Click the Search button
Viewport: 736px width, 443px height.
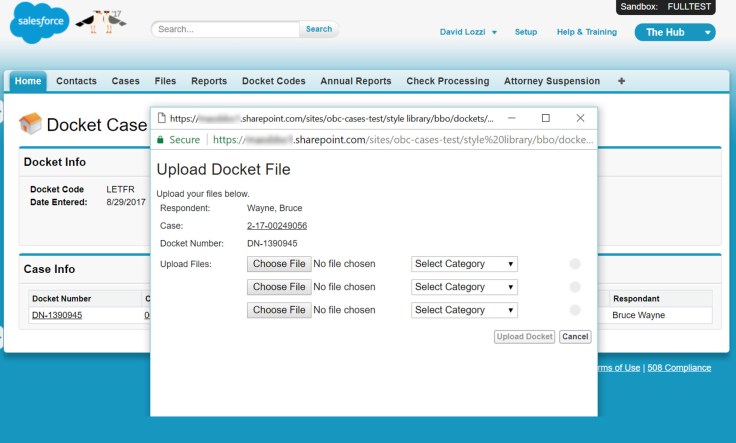point(319,29)
